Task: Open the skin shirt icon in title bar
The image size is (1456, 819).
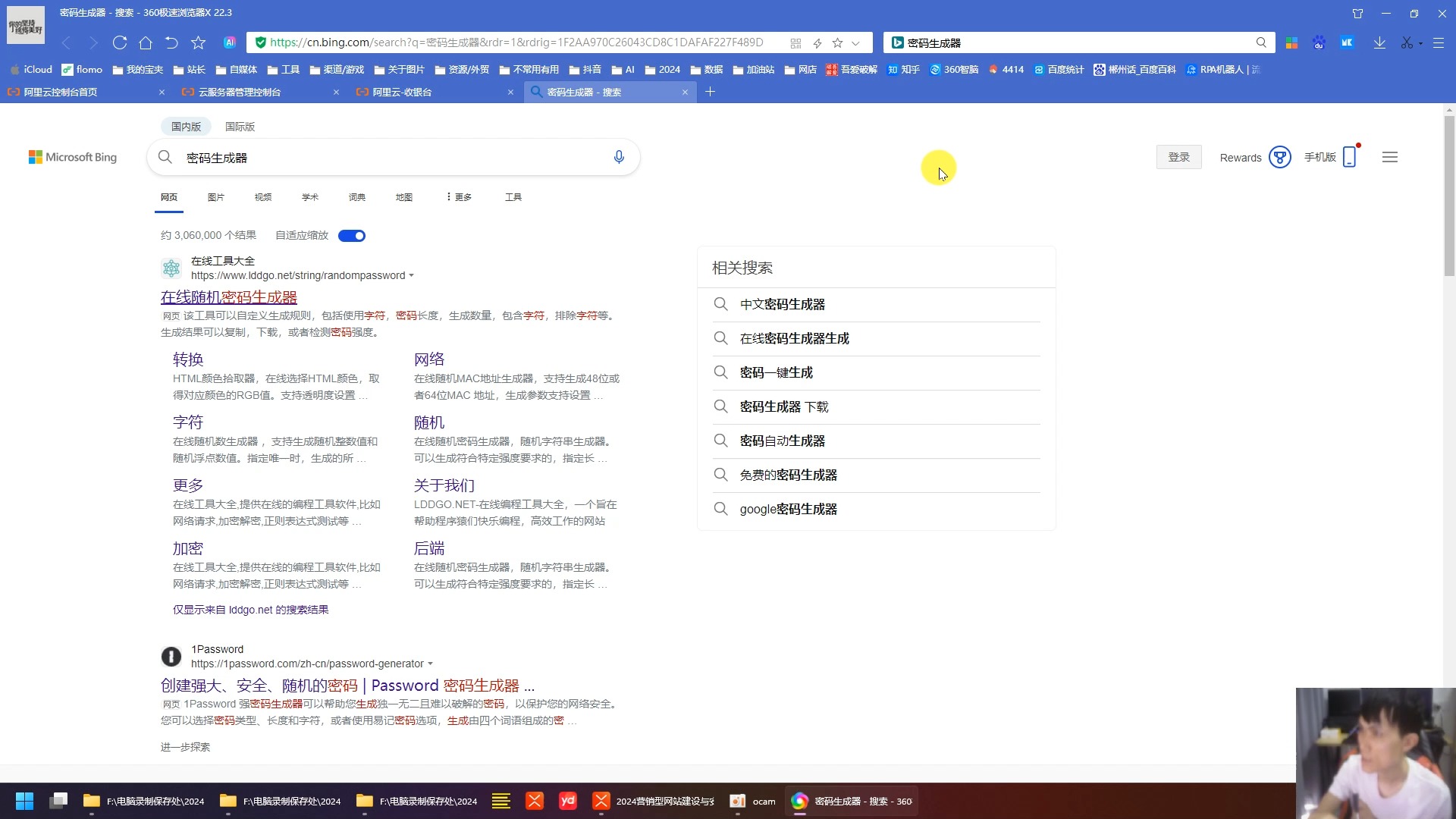Action: (x=1357, y=13)
